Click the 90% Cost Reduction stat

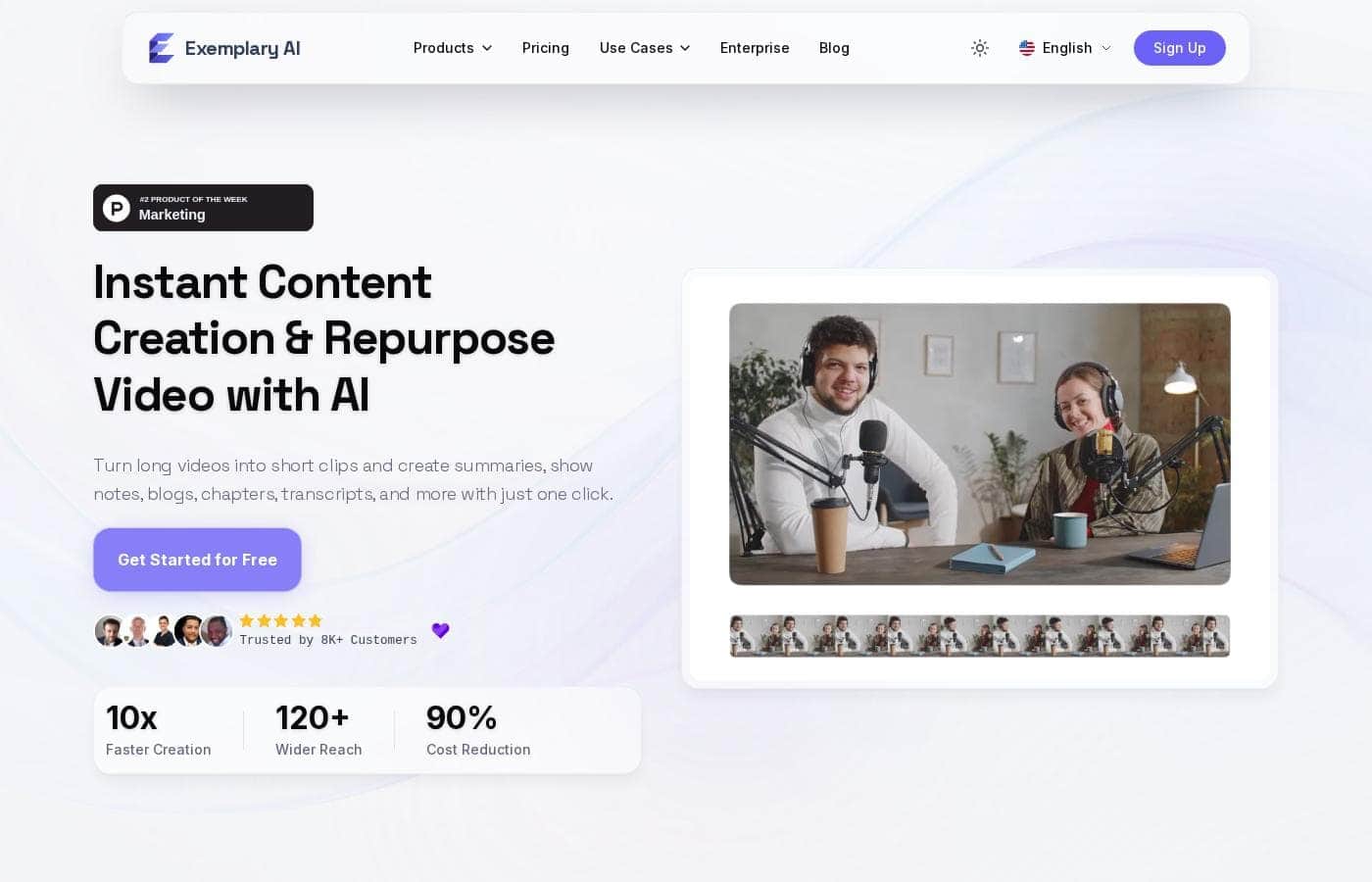click(x=478, y=730)
